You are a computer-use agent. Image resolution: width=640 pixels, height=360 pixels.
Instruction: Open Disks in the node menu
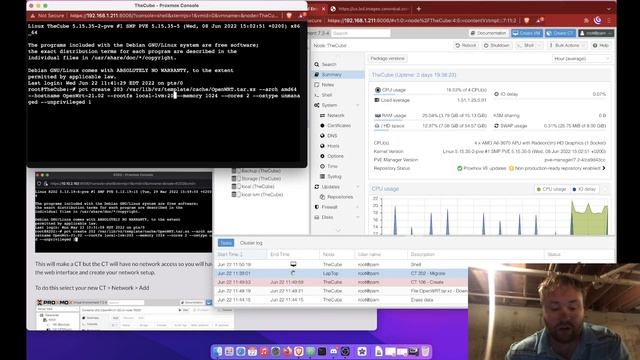click(327, 218)
